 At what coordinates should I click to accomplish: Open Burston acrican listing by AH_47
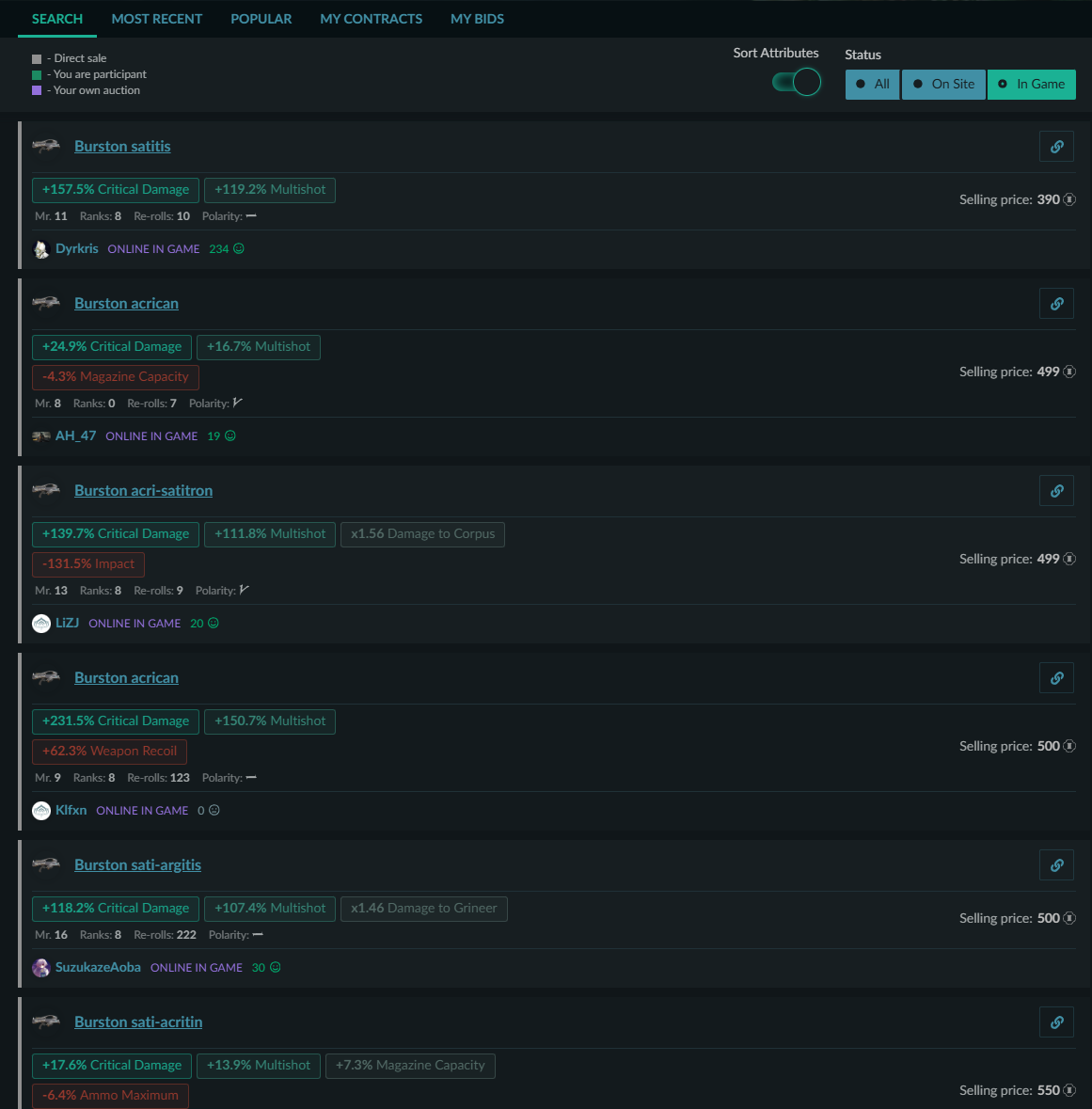coord(127,304)
